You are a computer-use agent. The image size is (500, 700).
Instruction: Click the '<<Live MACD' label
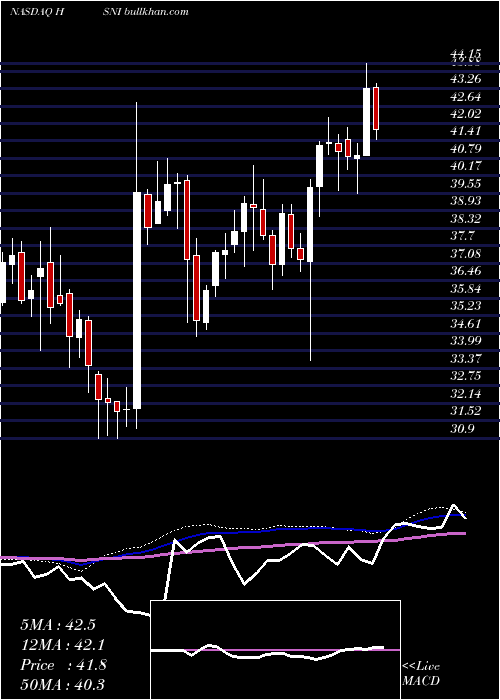pyautogui.click(x=421, y=673)
